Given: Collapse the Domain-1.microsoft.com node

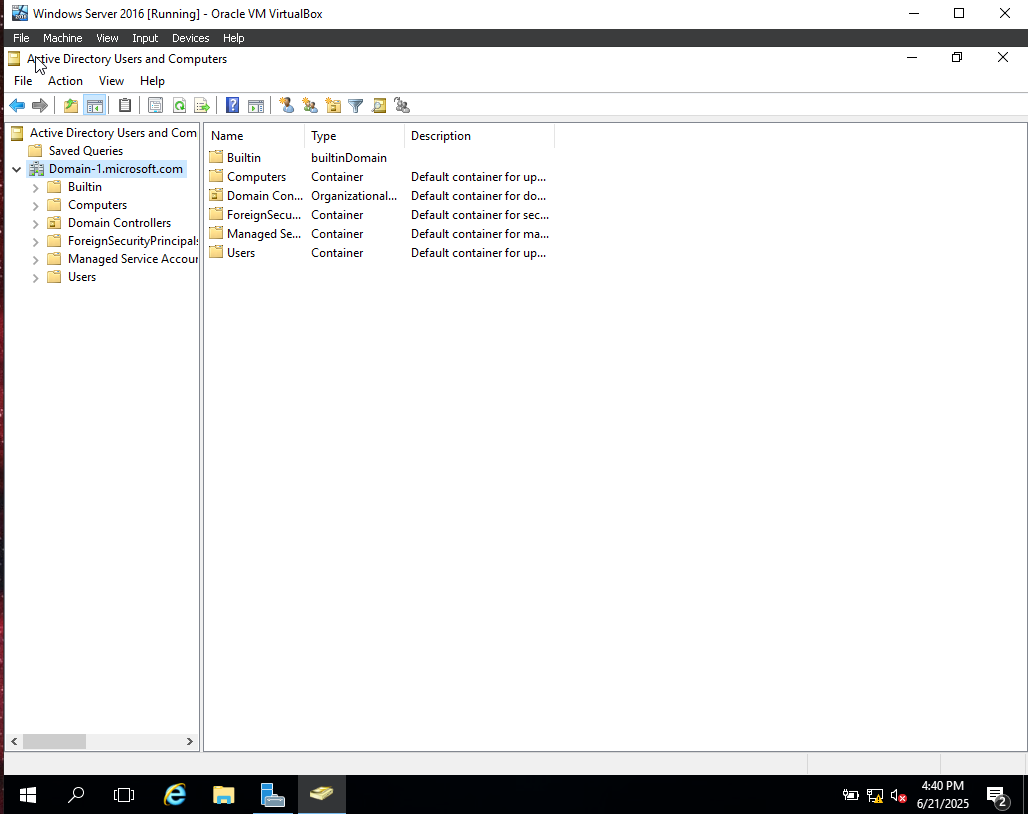Looking at the screenshot, I should coord(16,169).
